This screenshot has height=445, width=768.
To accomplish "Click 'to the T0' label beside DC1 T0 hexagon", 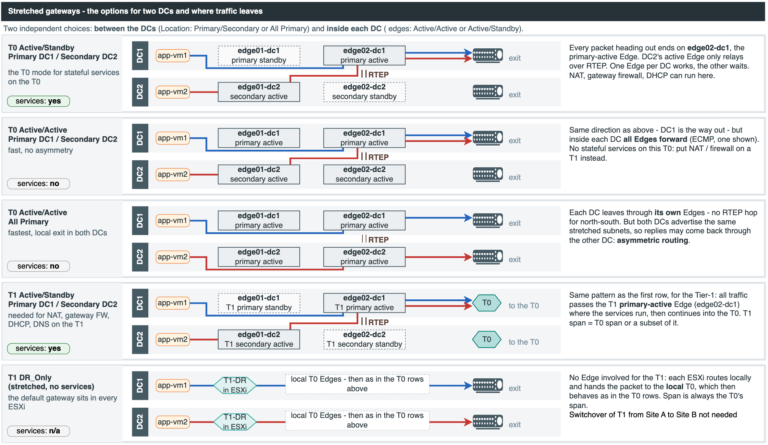I will coord(524,305).
